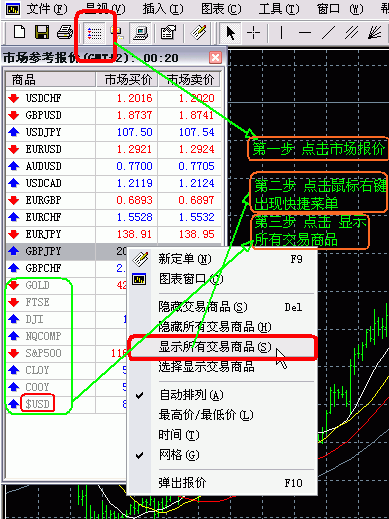This screenshot has height=519, width=389.
Task: Select the Cursor arrow tool
Action: pos(230,33)
